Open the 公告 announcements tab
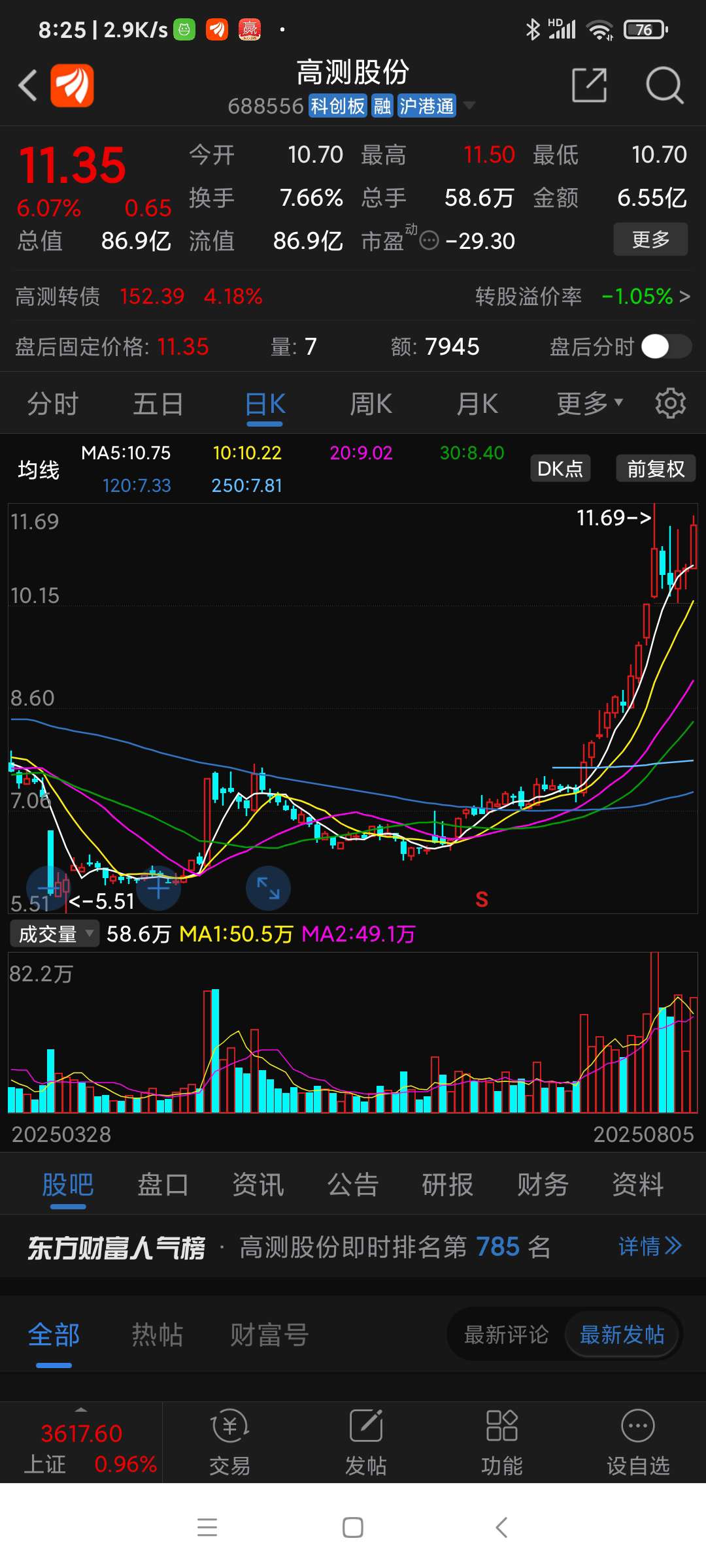The width and height of the screenshot is (706, 1568). pyautogui.click(x=353, y=1184)
